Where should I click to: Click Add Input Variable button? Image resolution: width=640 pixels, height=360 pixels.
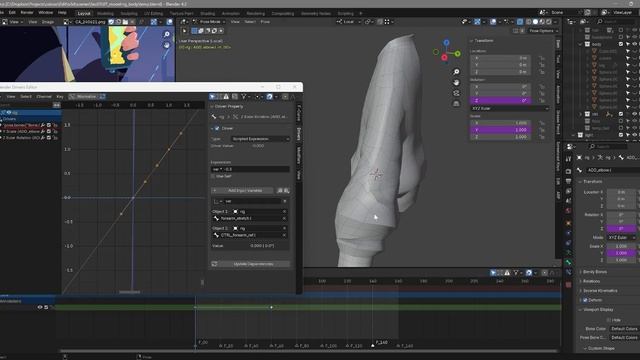(x=243, y=191)
